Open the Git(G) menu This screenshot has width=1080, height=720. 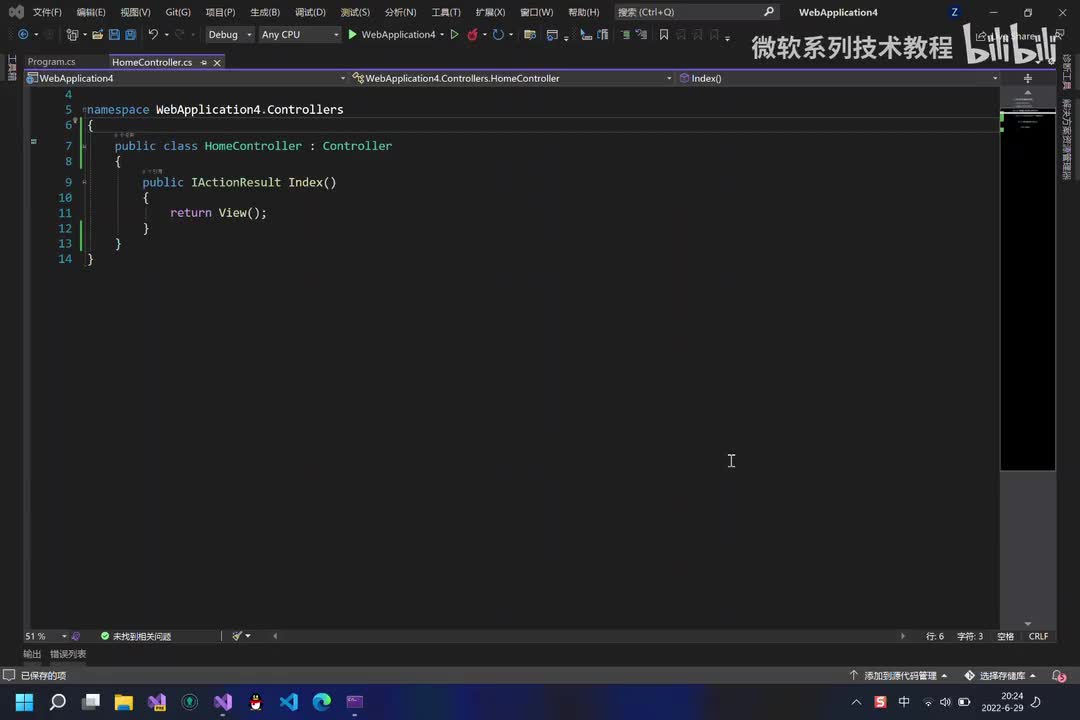[178, 12]
